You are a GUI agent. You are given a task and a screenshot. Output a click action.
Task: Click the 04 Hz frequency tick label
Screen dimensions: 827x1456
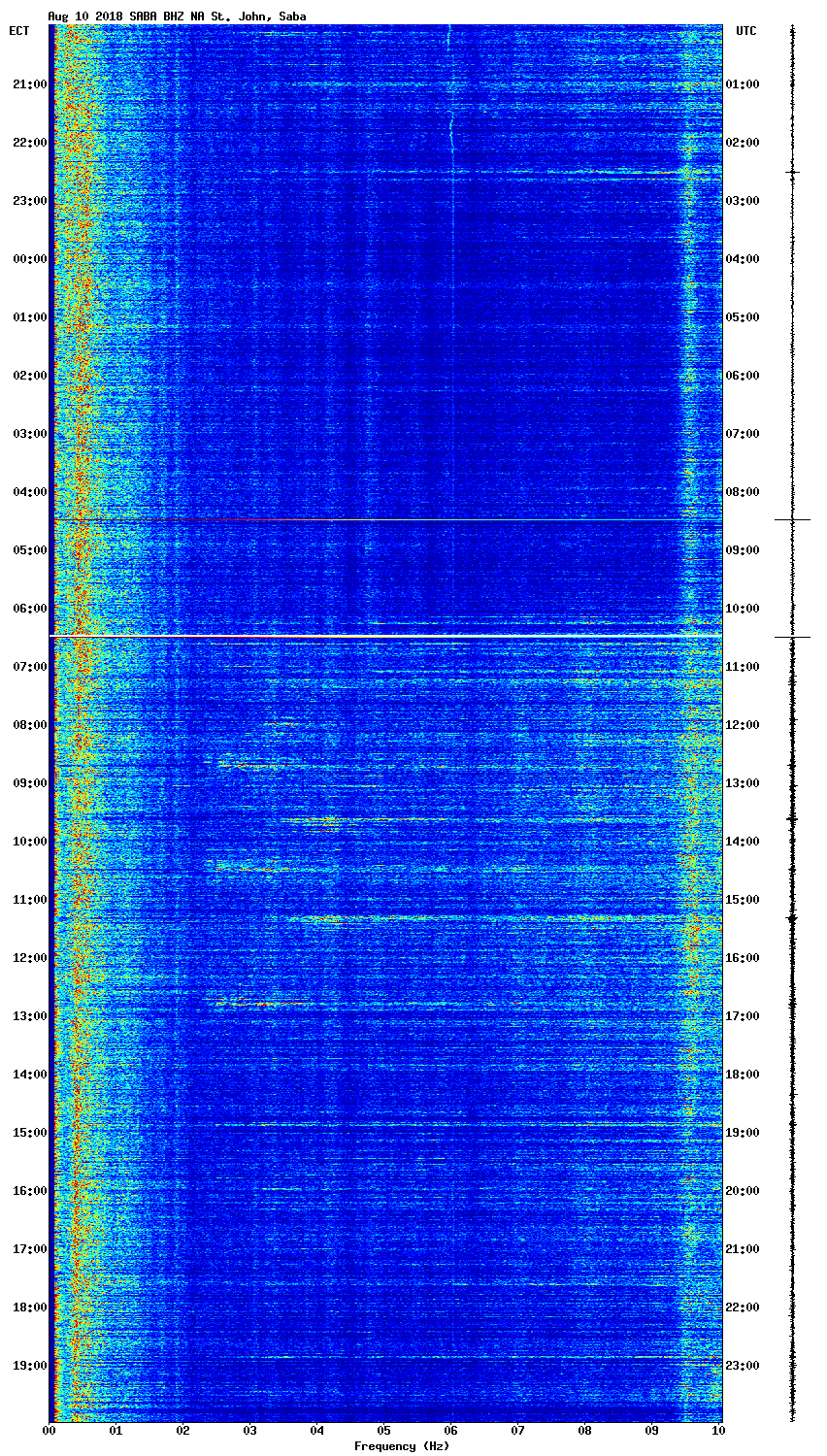(x=317, y=1431)
